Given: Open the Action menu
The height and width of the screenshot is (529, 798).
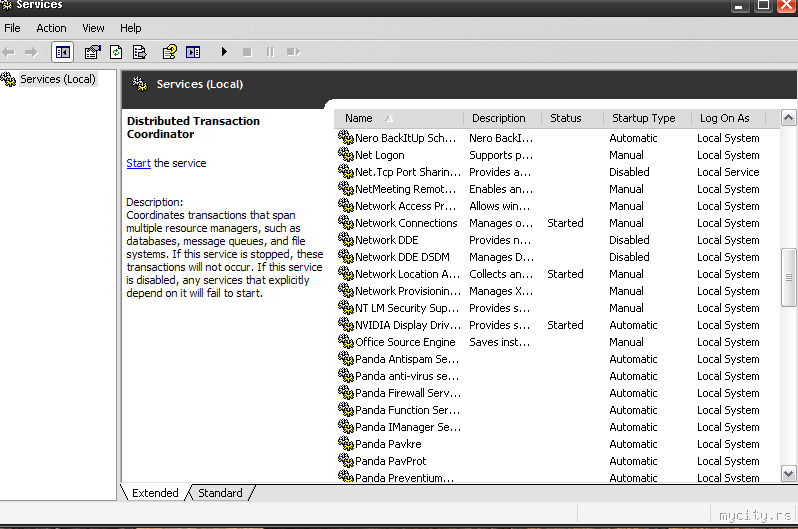Looking at the screenshot, I should 51,28.
